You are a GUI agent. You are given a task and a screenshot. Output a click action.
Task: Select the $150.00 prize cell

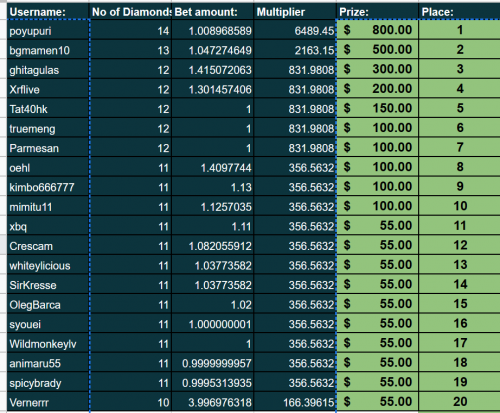[377, 109]
